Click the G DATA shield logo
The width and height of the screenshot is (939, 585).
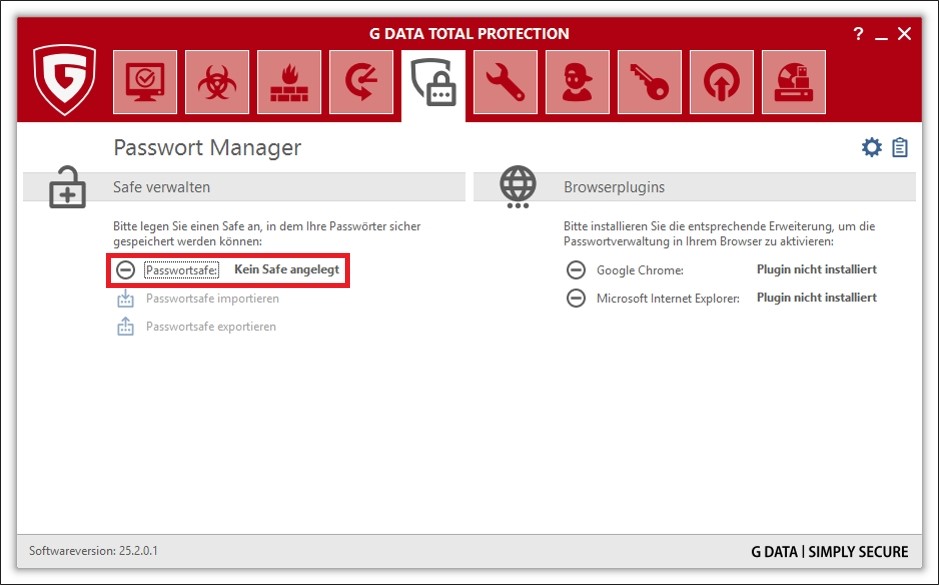coord(65,80)
